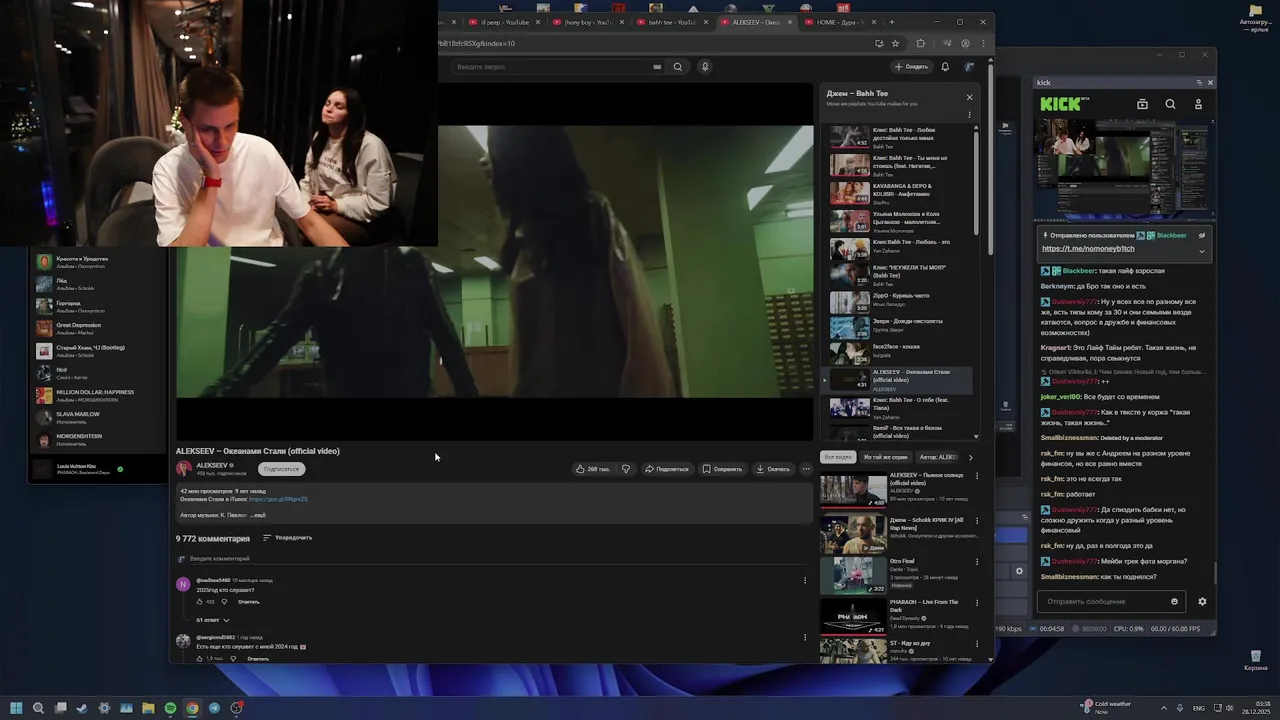1280x720 pixels.
Task: Open Chrome from the Windows taskbar
Action: pyautogui.click(x=192, y=708)
